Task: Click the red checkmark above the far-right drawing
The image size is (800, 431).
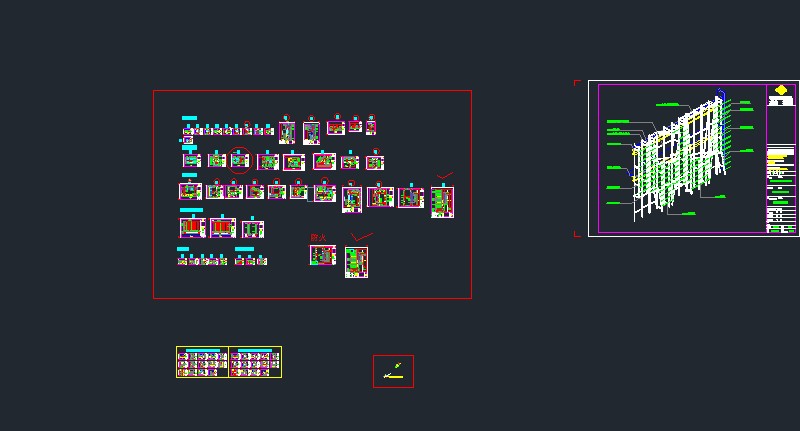Action: (x=445, y=177)
